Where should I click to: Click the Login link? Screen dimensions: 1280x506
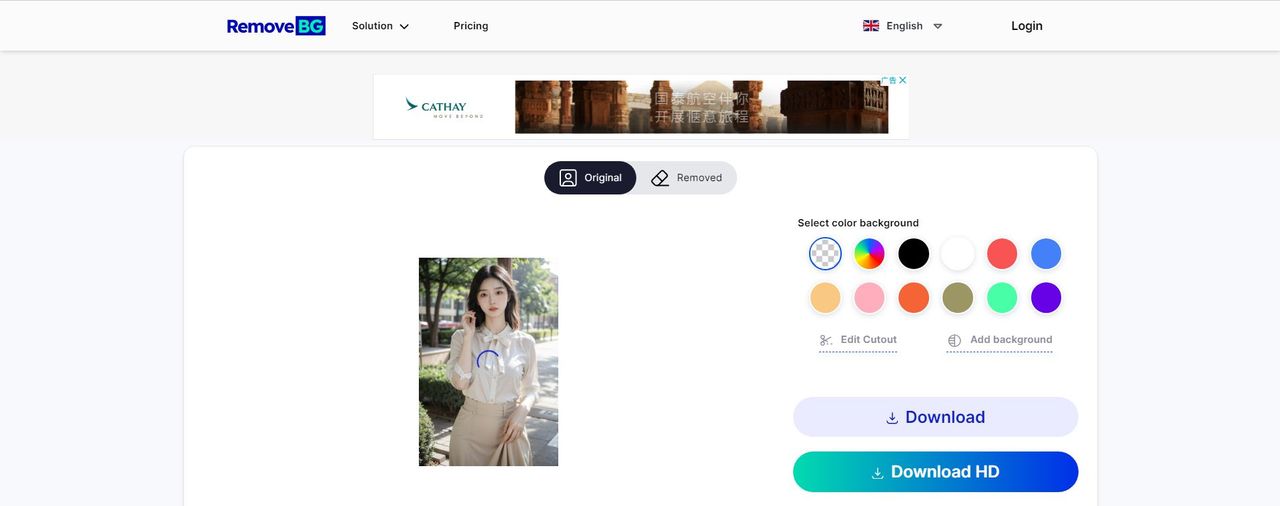pos(1026,26)
